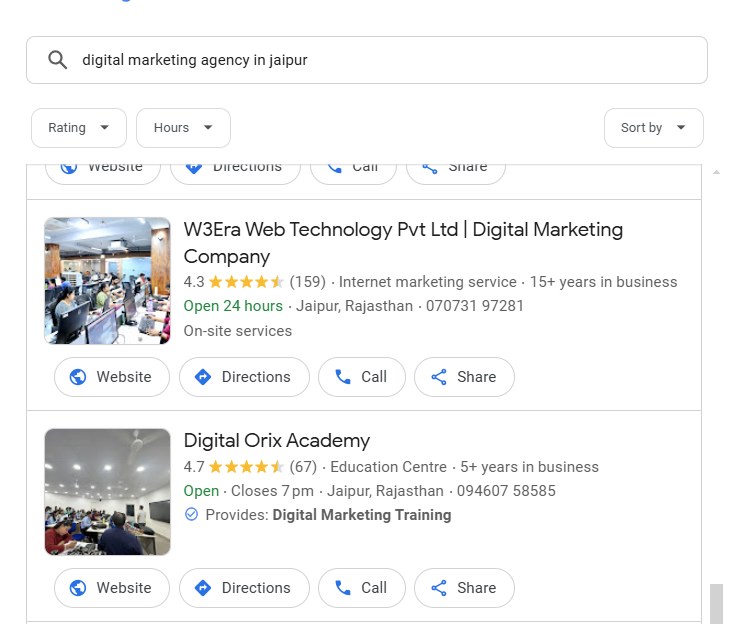Open W3Era Web Technology listing title
Screen dimensions: 730x624
tap(403, 243)
